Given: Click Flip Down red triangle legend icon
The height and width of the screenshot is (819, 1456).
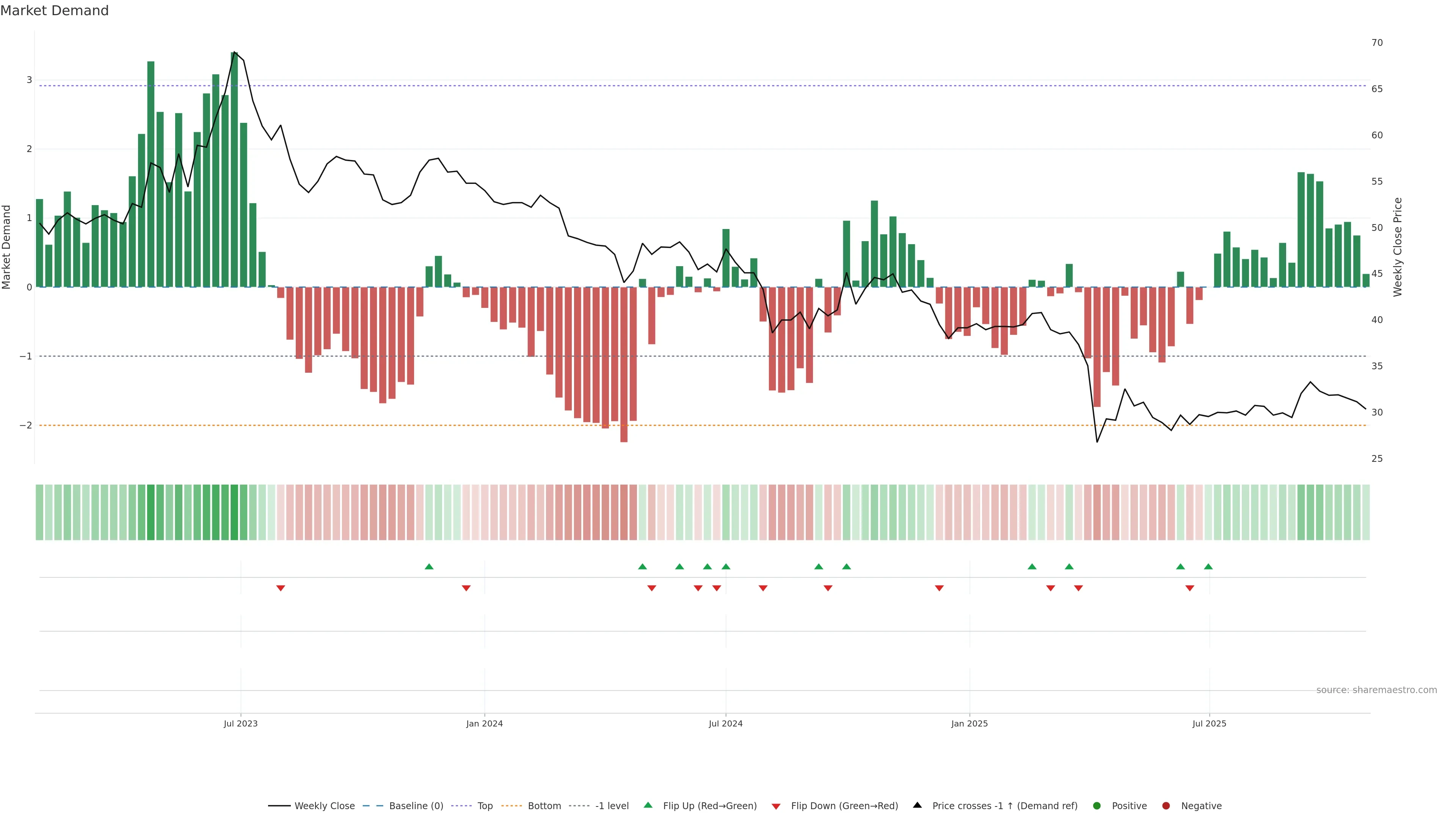Looking at the screenshot, I should pyautogui.click(x=776, y=806).
